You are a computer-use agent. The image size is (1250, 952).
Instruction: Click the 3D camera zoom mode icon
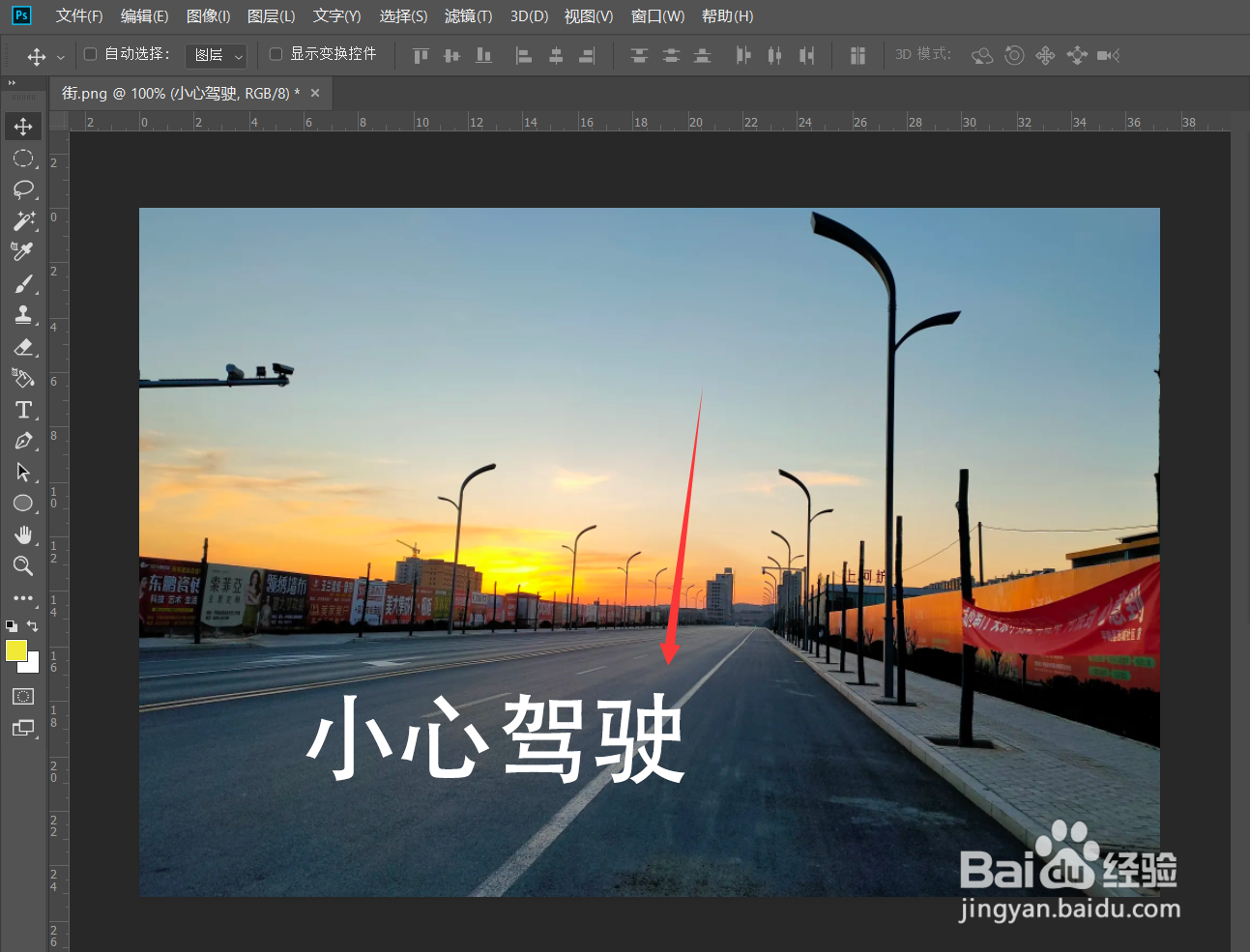[1108, 55]
